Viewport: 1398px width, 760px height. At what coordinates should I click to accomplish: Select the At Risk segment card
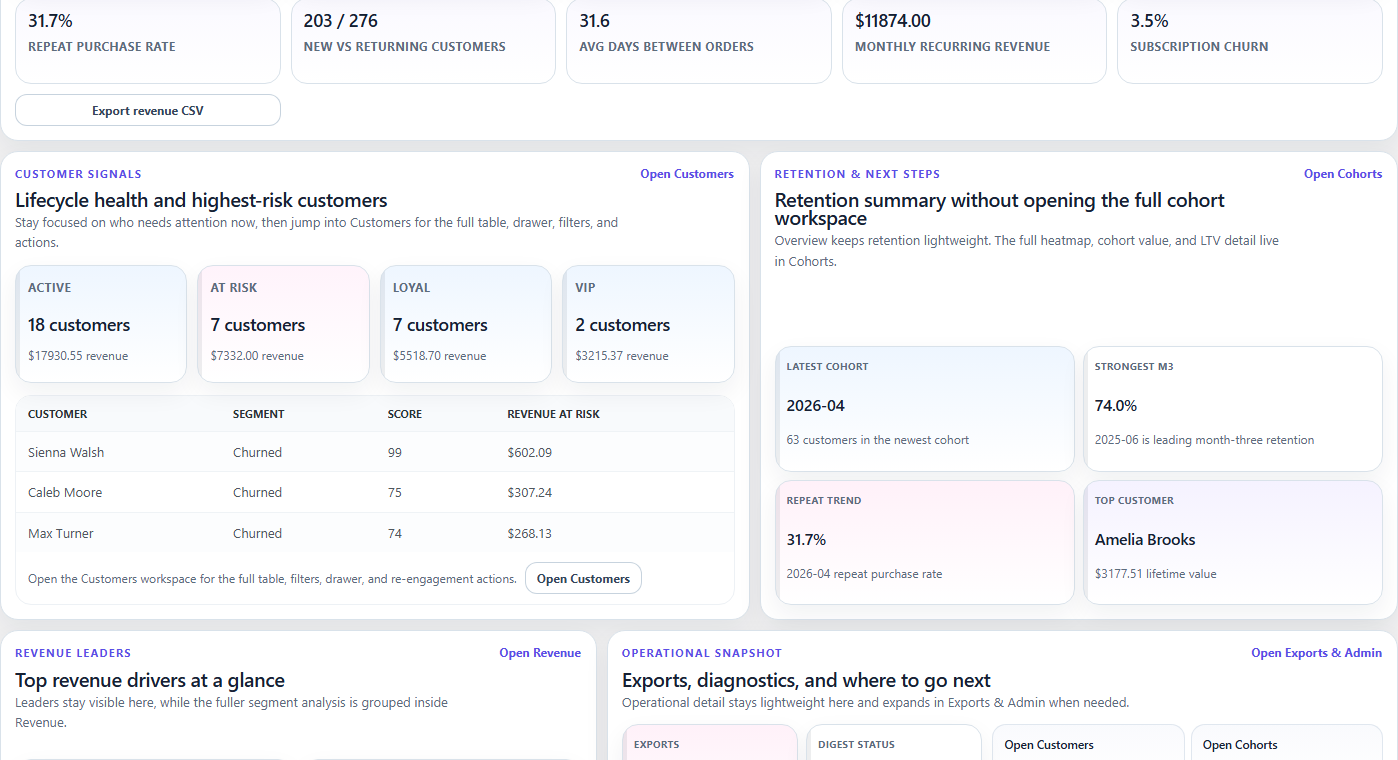pos(284,323)
